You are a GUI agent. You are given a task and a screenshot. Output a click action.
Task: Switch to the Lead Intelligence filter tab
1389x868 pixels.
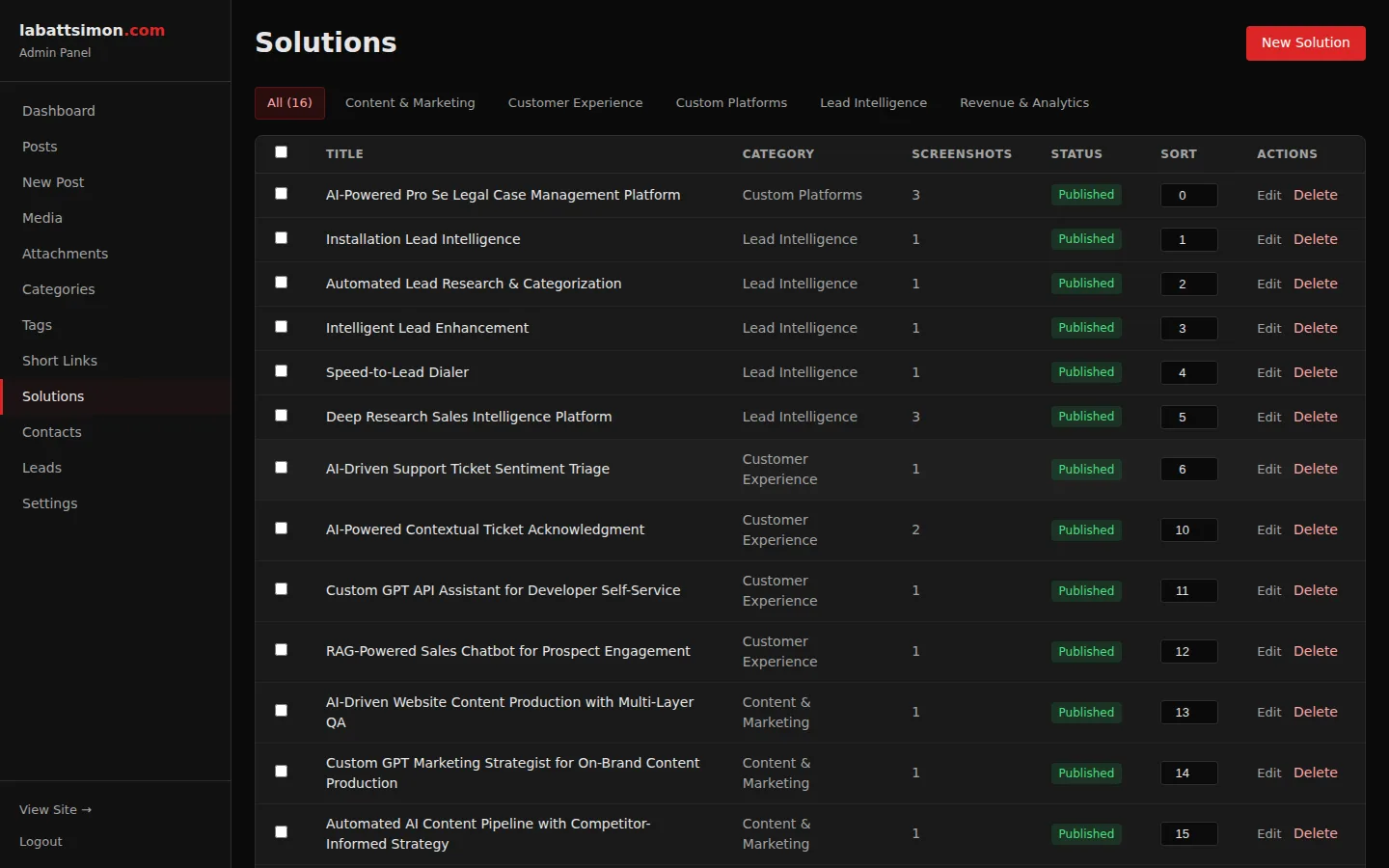pos(873,102)
